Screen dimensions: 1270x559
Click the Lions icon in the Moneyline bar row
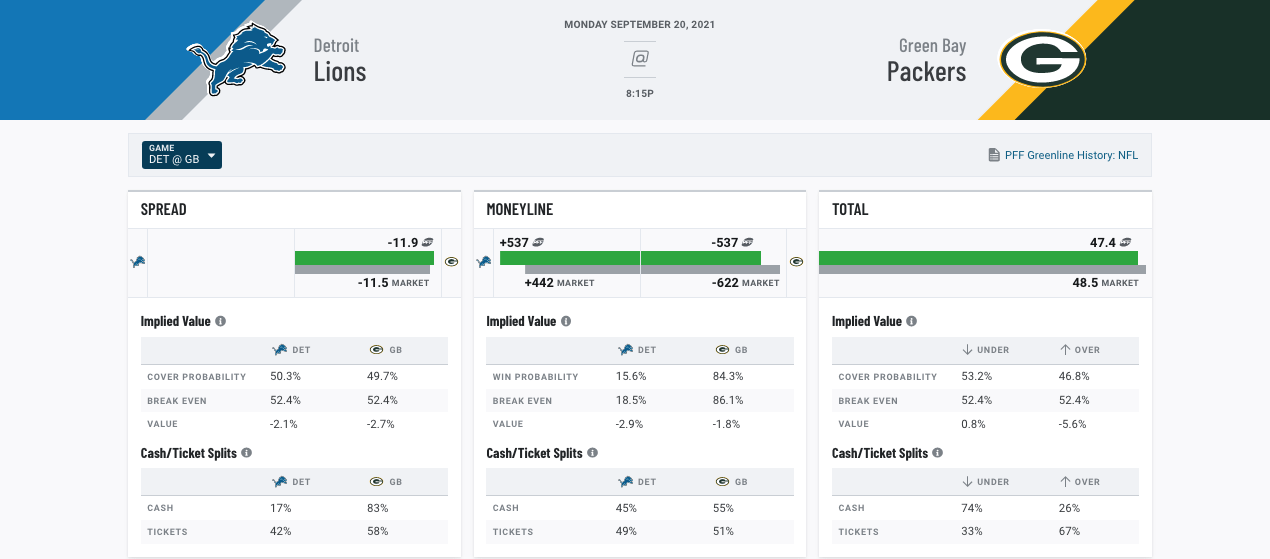coord(483,262)
